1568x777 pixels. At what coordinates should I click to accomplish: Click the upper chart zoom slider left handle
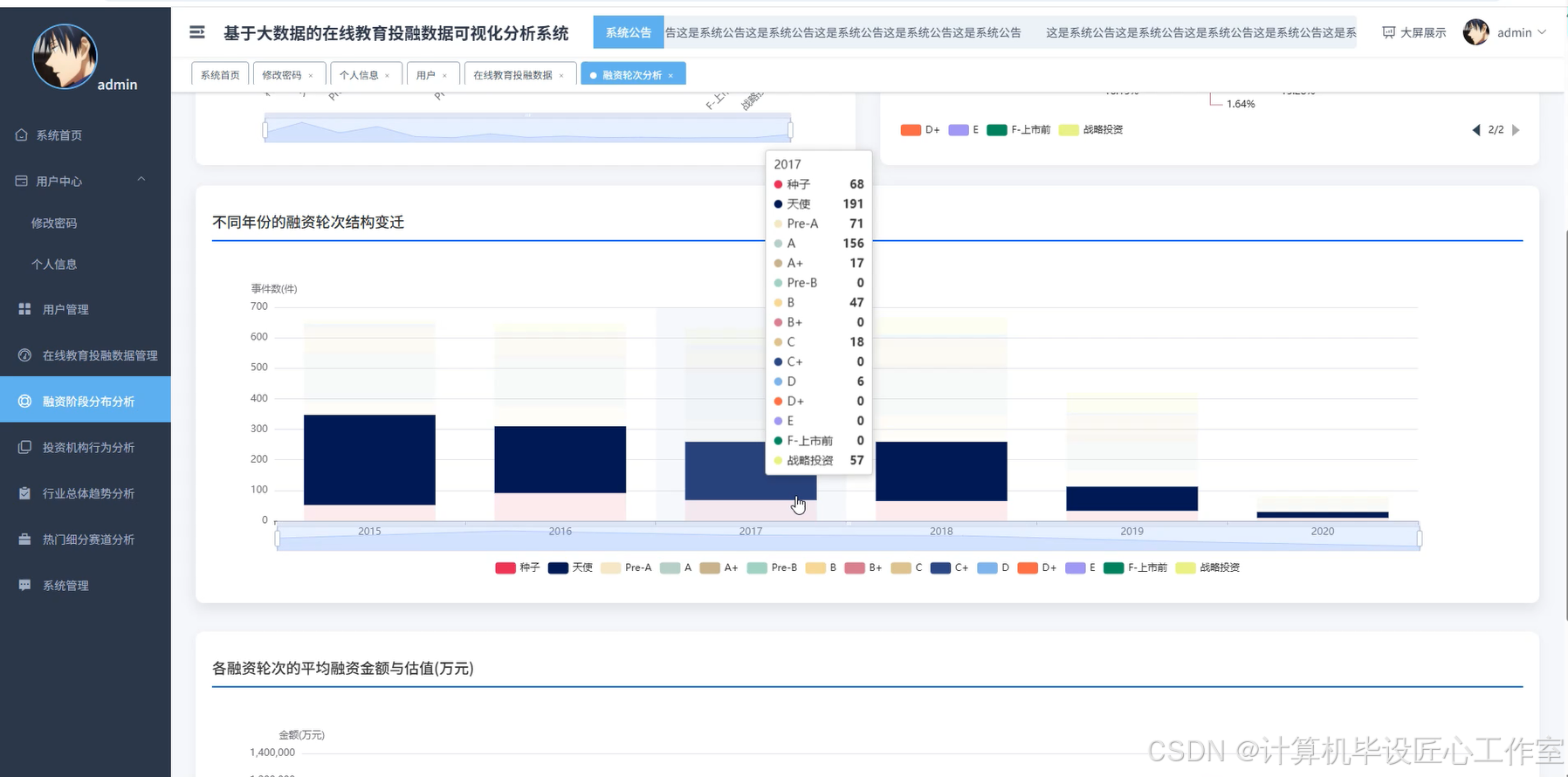click(265, 131)
